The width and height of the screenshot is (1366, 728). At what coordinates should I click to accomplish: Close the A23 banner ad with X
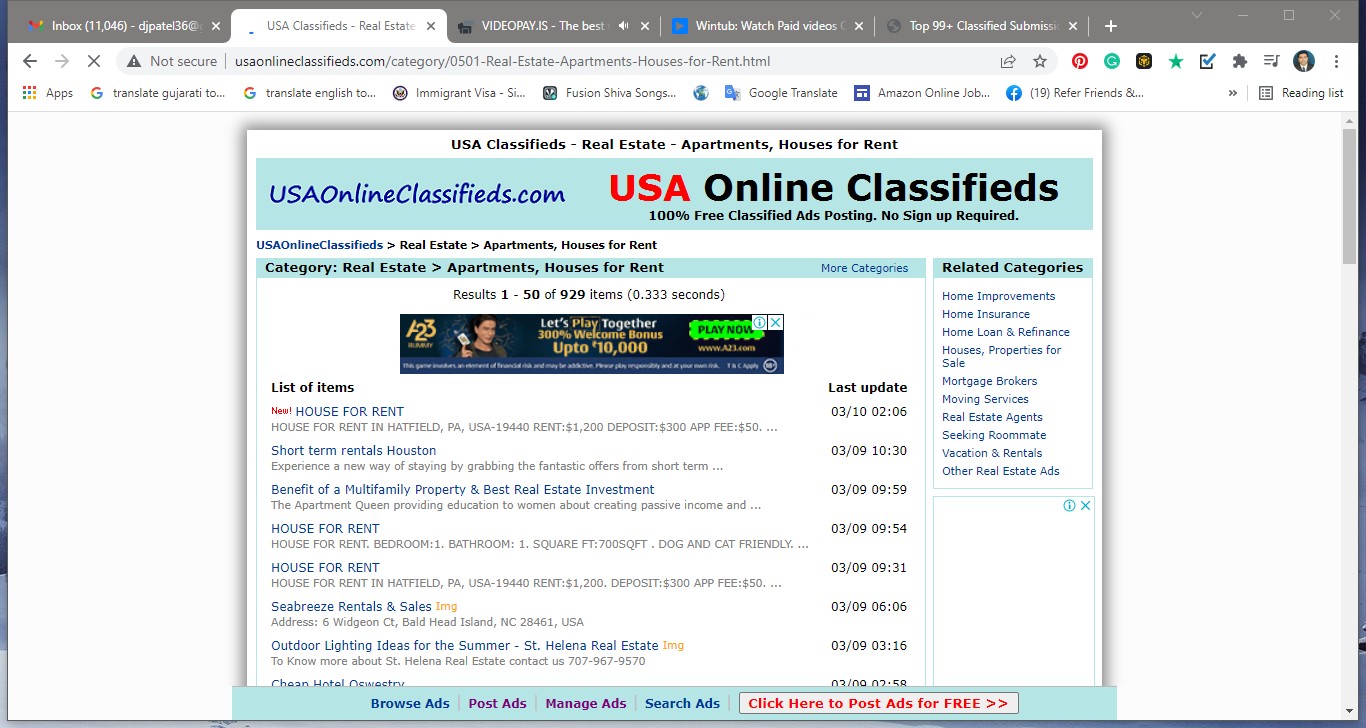pyautogui.click(x=776, y=322)
